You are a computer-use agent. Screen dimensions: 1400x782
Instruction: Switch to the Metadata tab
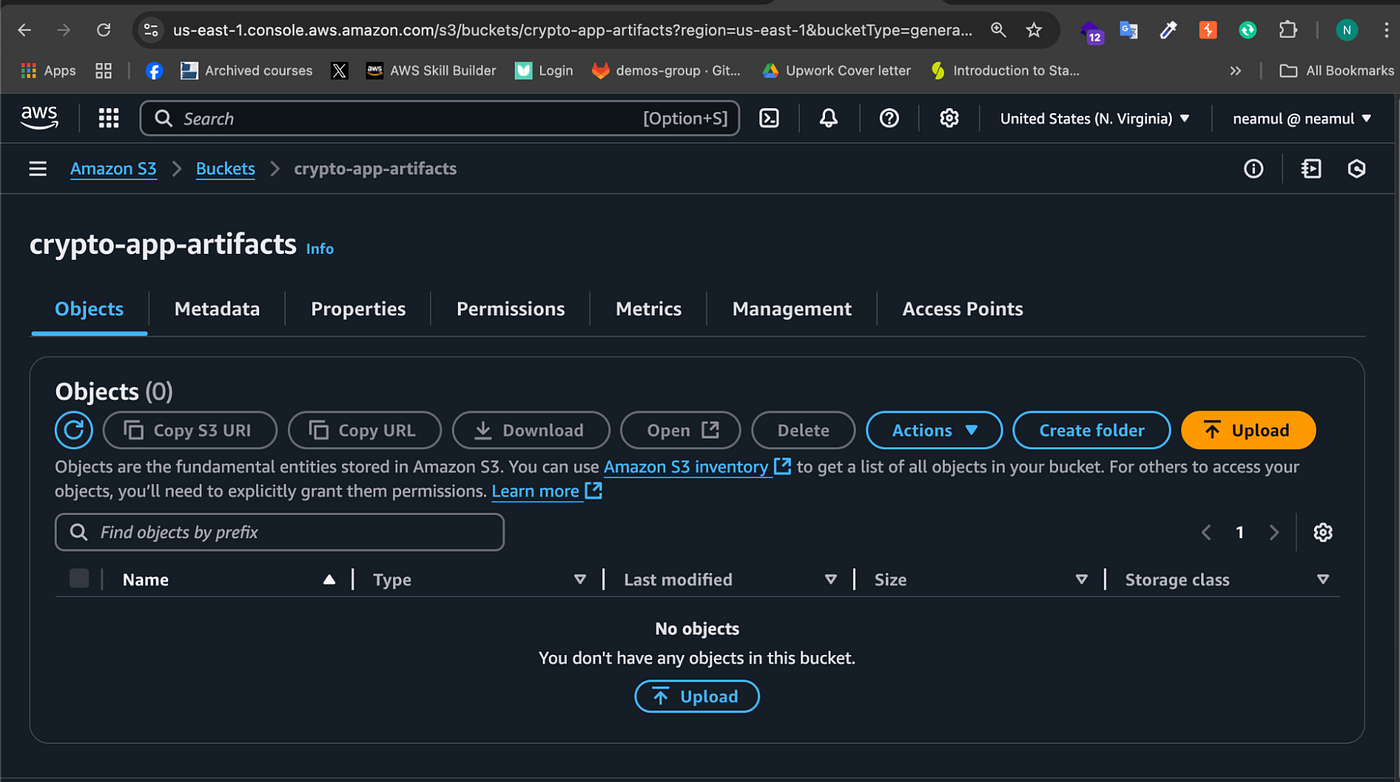pyautogui.click(x=217, y=309)
